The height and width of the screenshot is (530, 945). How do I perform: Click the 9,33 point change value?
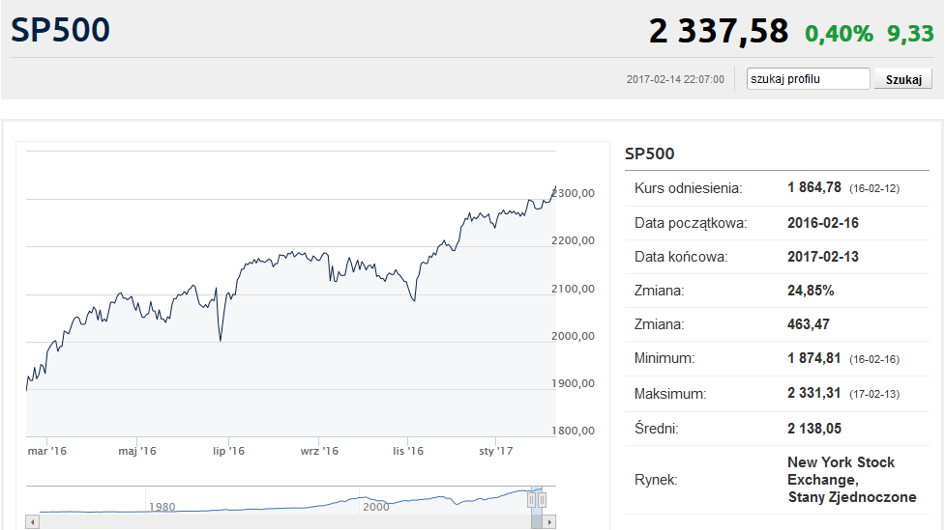pos(910,34)
